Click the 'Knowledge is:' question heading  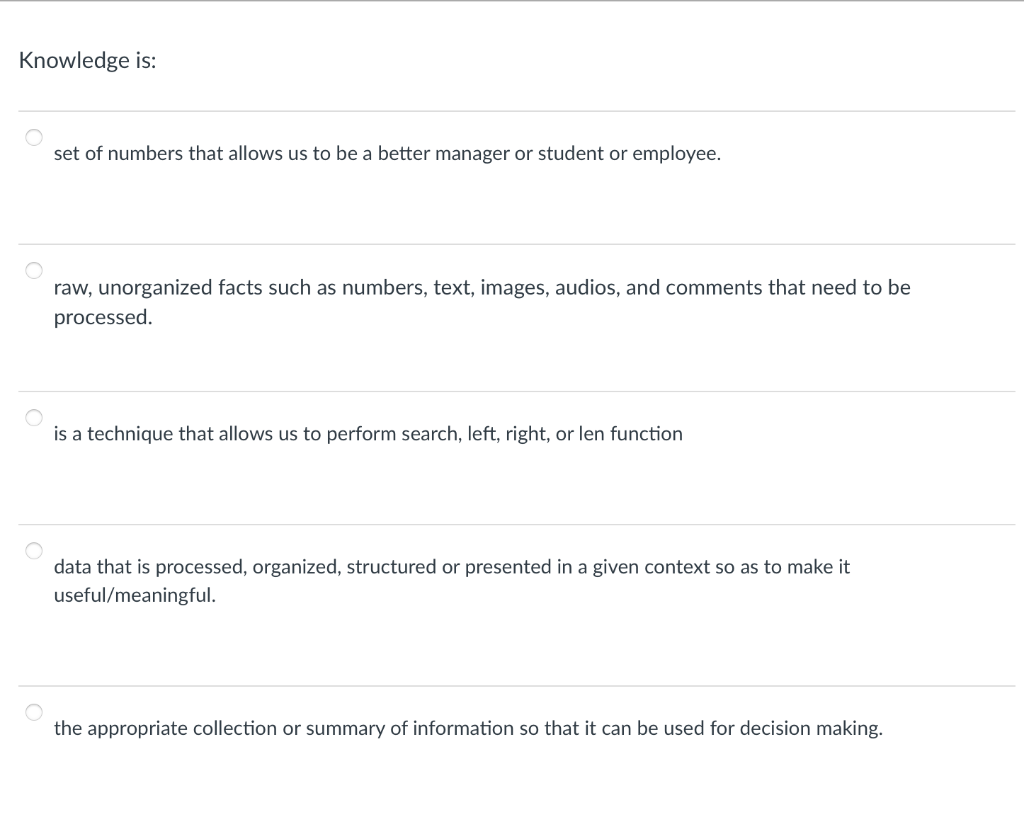coord(87,60)
